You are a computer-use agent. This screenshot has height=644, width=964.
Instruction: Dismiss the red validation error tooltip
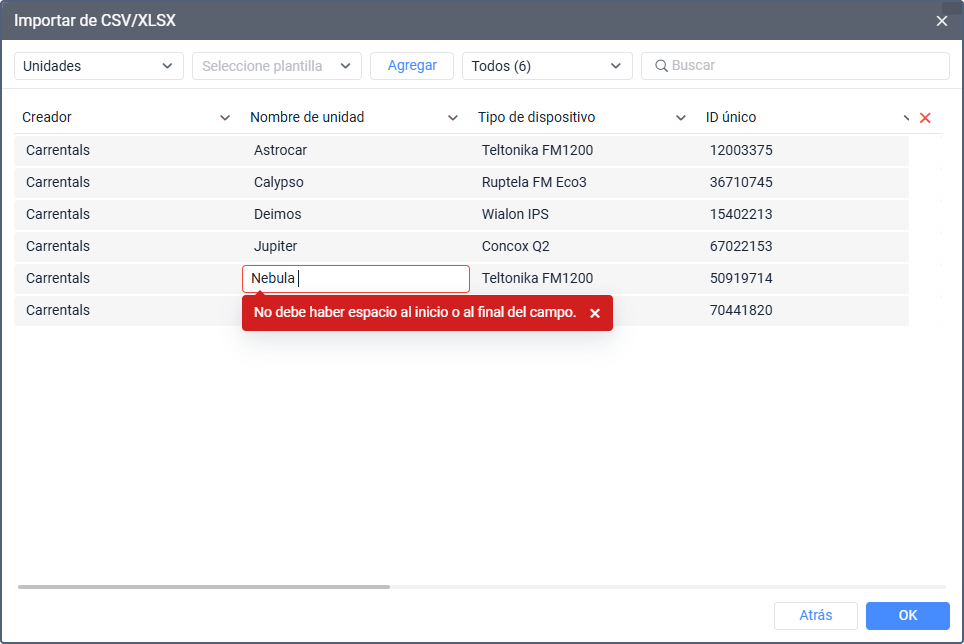595,313
